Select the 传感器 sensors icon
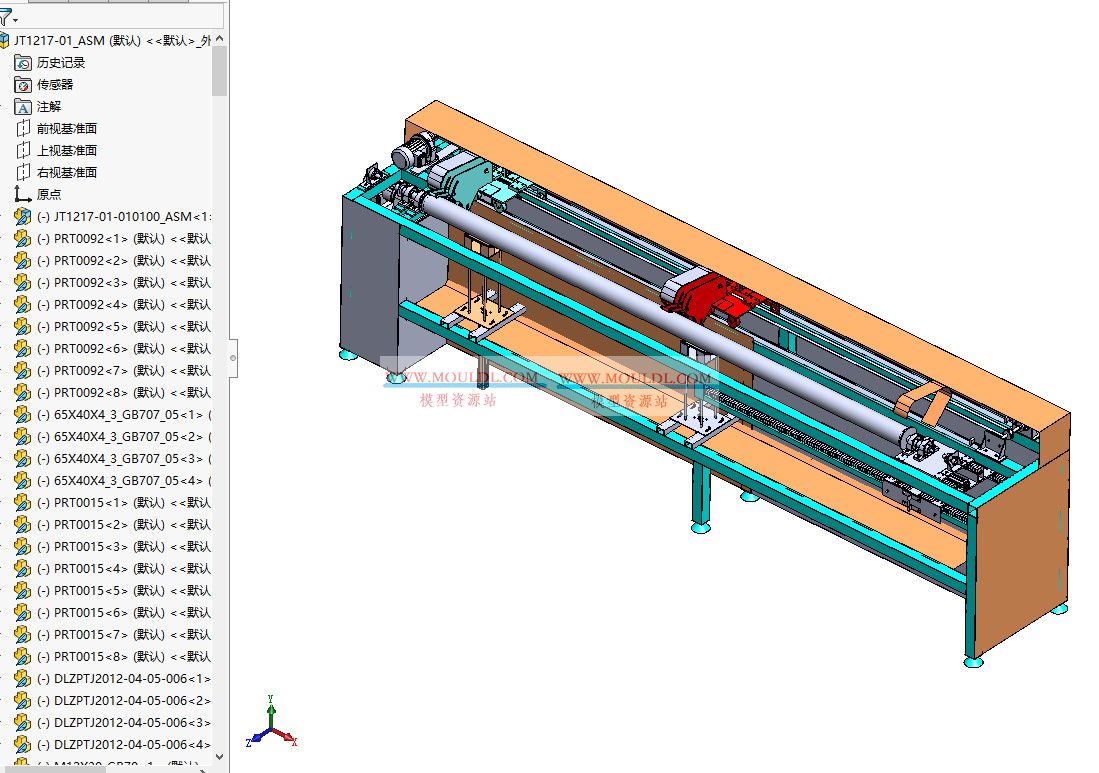 pos(21,84)
